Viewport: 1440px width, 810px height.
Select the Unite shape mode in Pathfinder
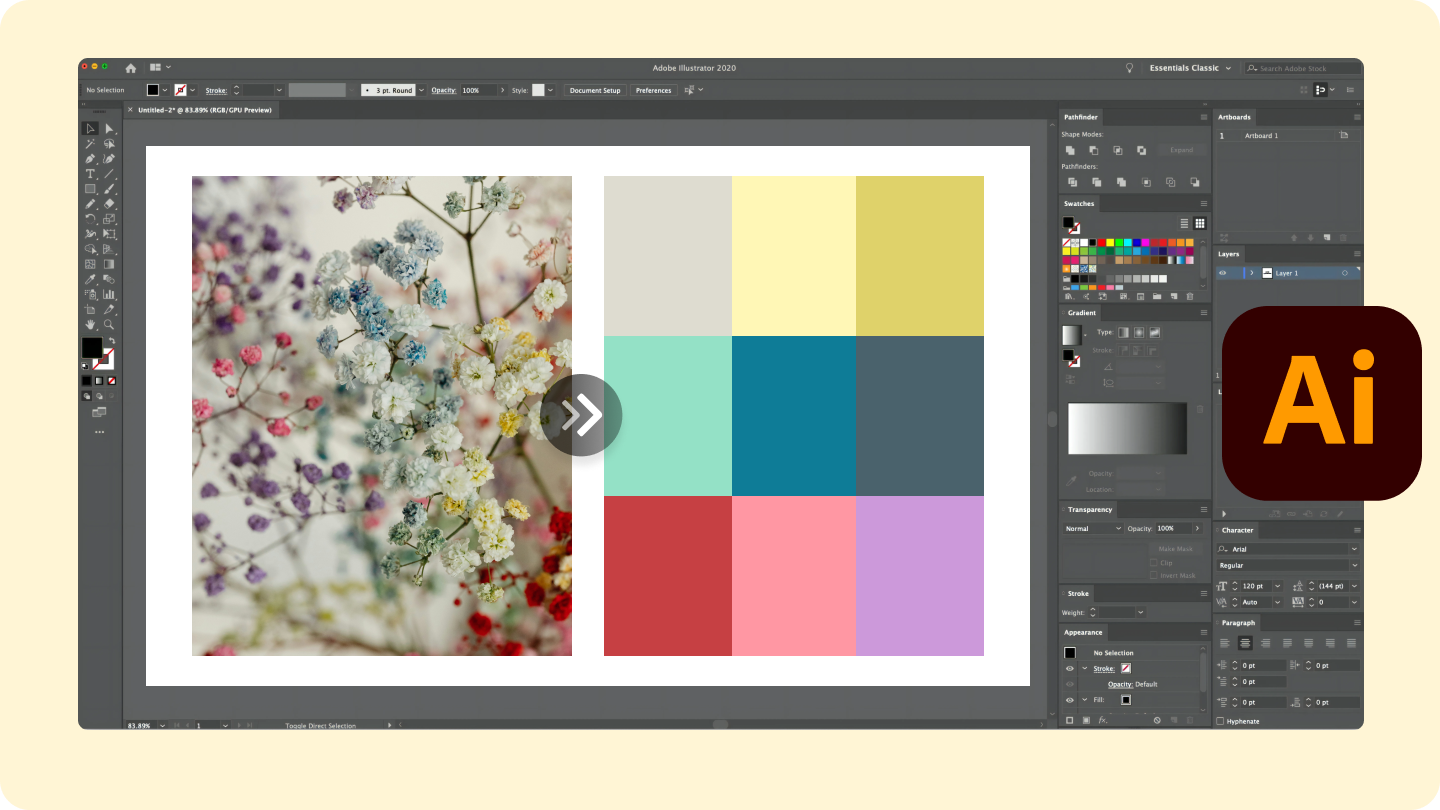click(1071, 149)
